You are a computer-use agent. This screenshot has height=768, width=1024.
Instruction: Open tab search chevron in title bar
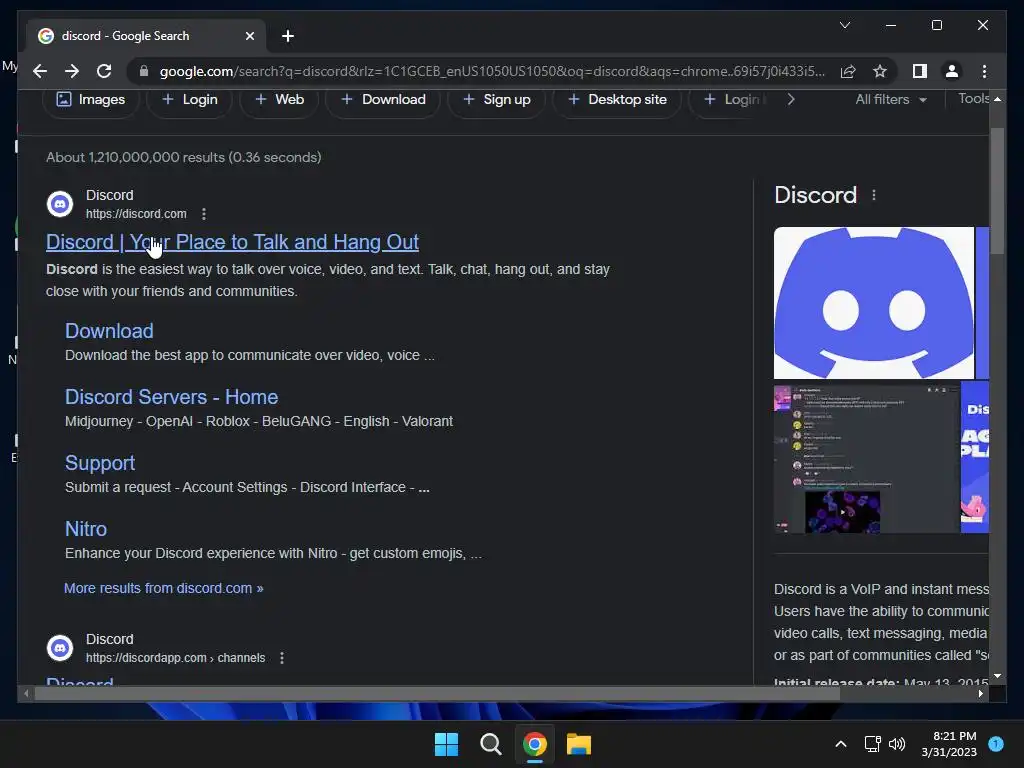tap(844, 25)
